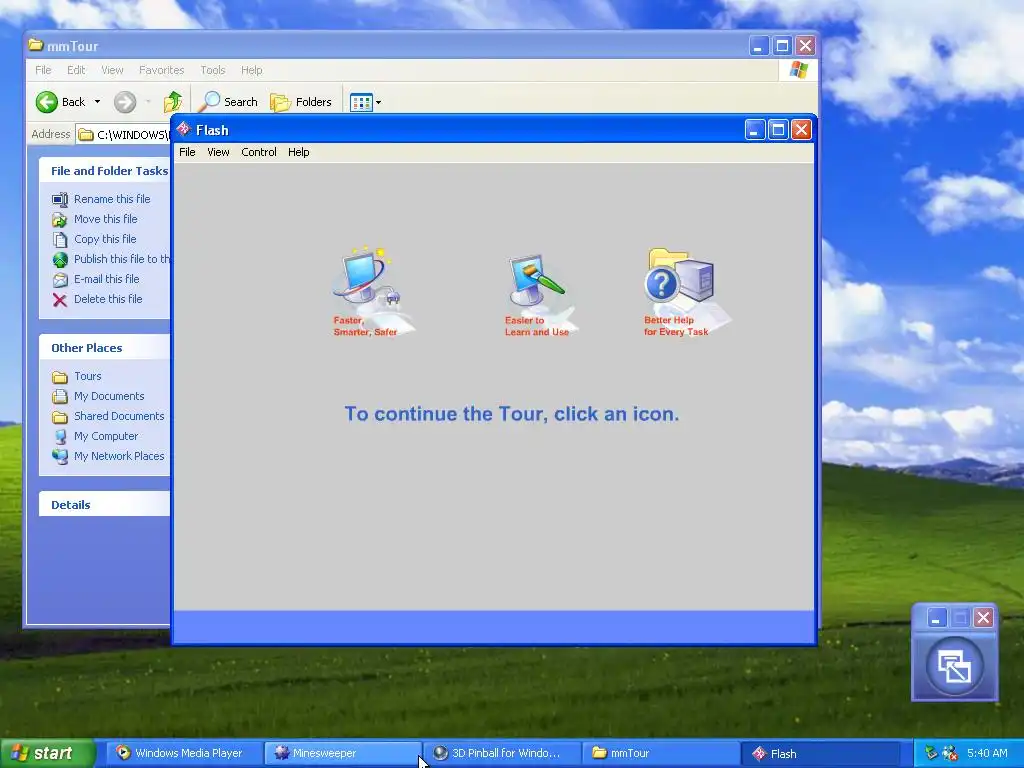
Task: Open Shared Documents in Other Places
Action: click(119, 416)
